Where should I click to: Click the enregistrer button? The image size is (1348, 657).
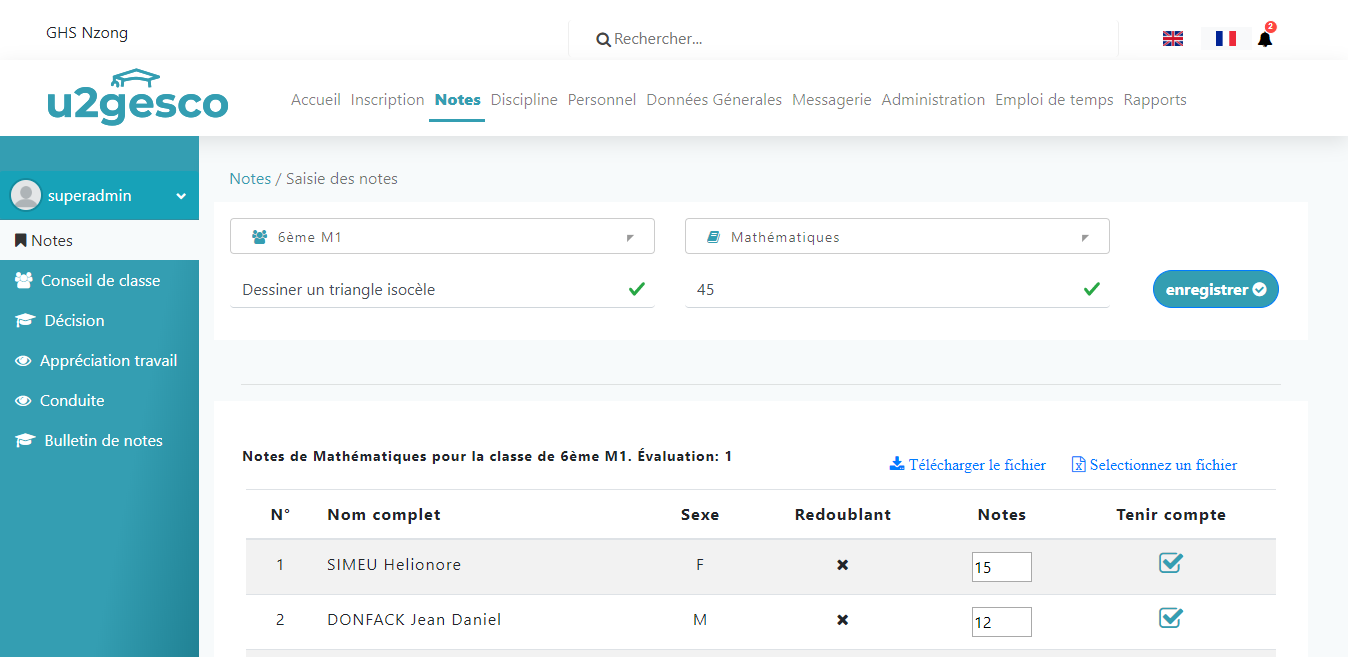[1216, 289]
